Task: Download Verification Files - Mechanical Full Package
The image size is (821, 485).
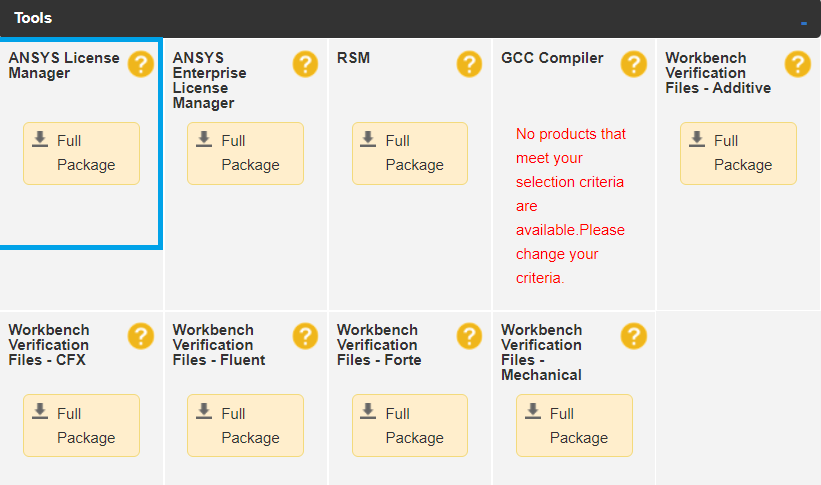Action: [574, 425]
